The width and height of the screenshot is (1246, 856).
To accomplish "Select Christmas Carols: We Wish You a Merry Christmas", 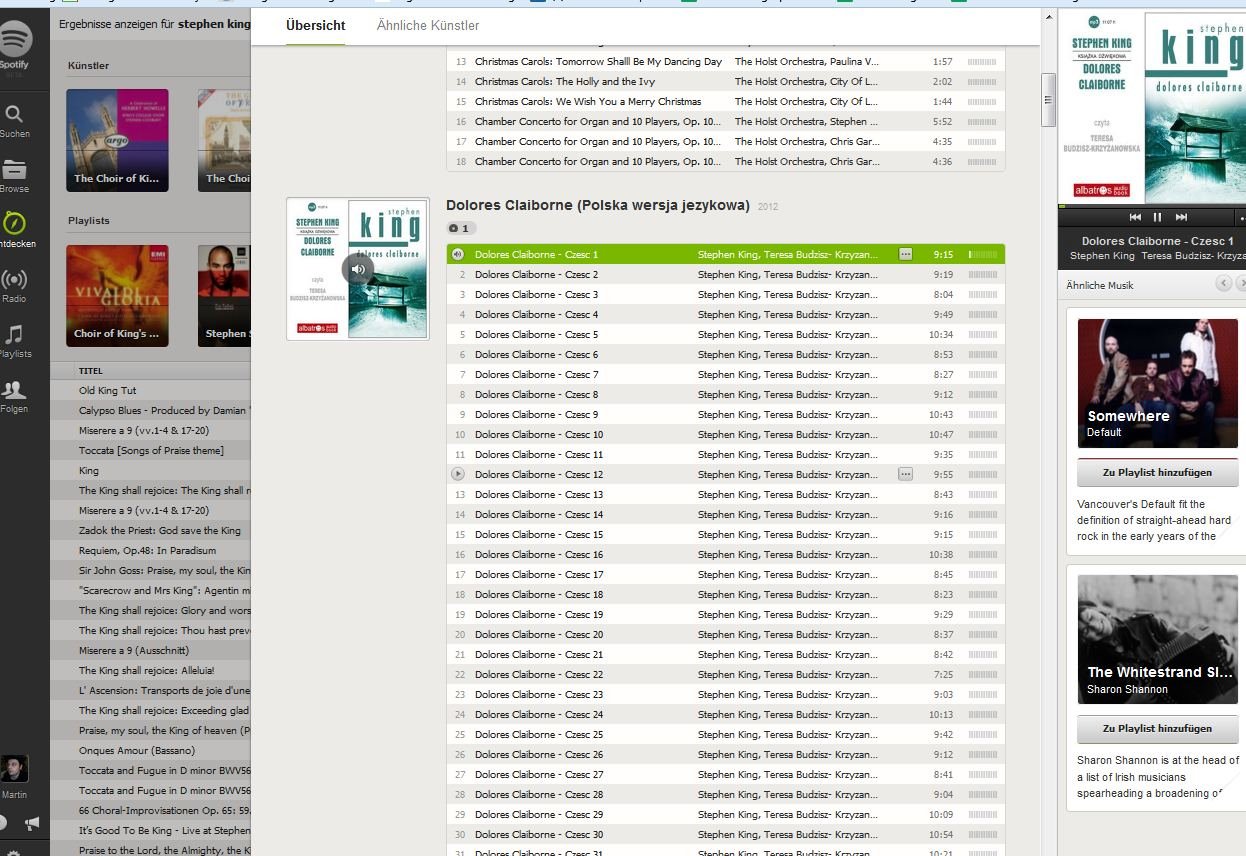I will click(726, 102).
